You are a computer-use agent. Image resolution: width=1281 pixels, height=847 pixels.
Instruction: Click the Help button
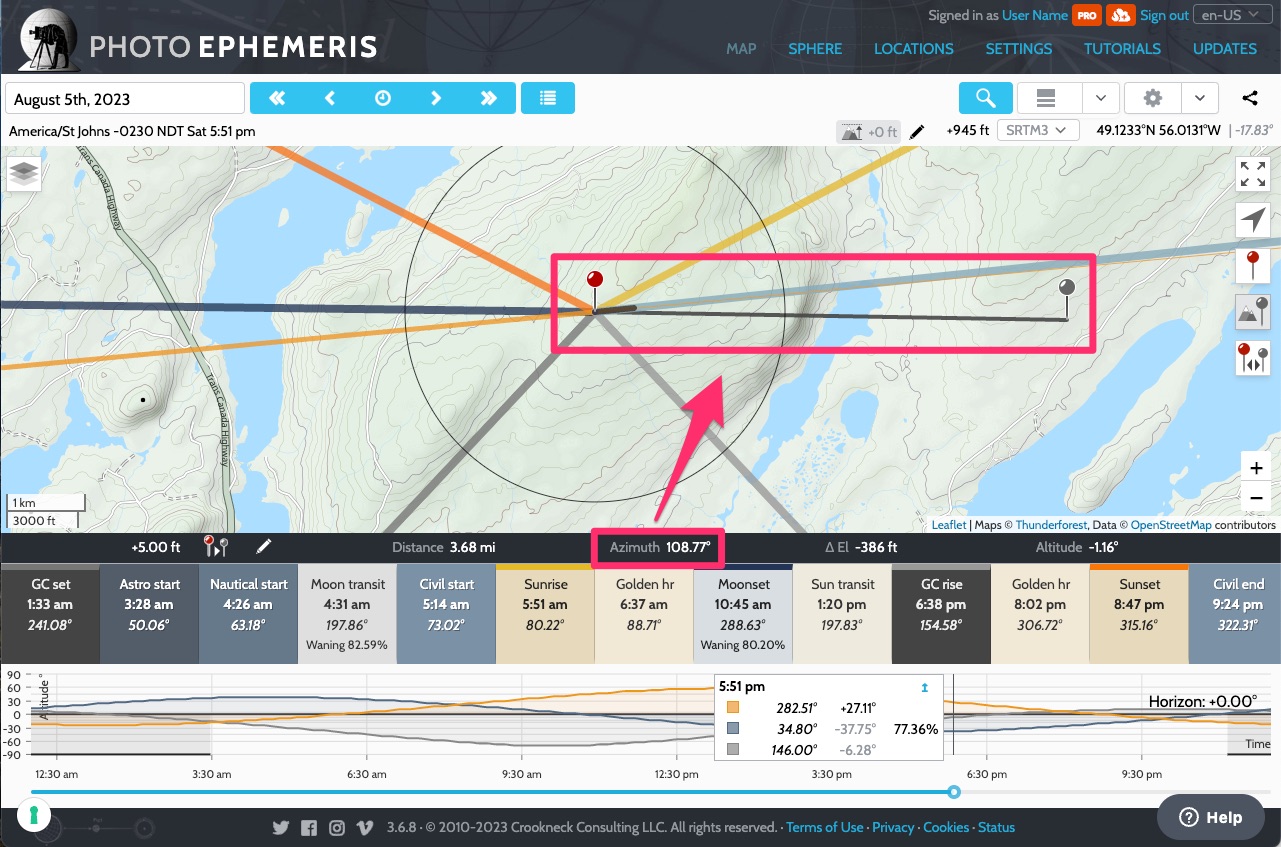1211,817
